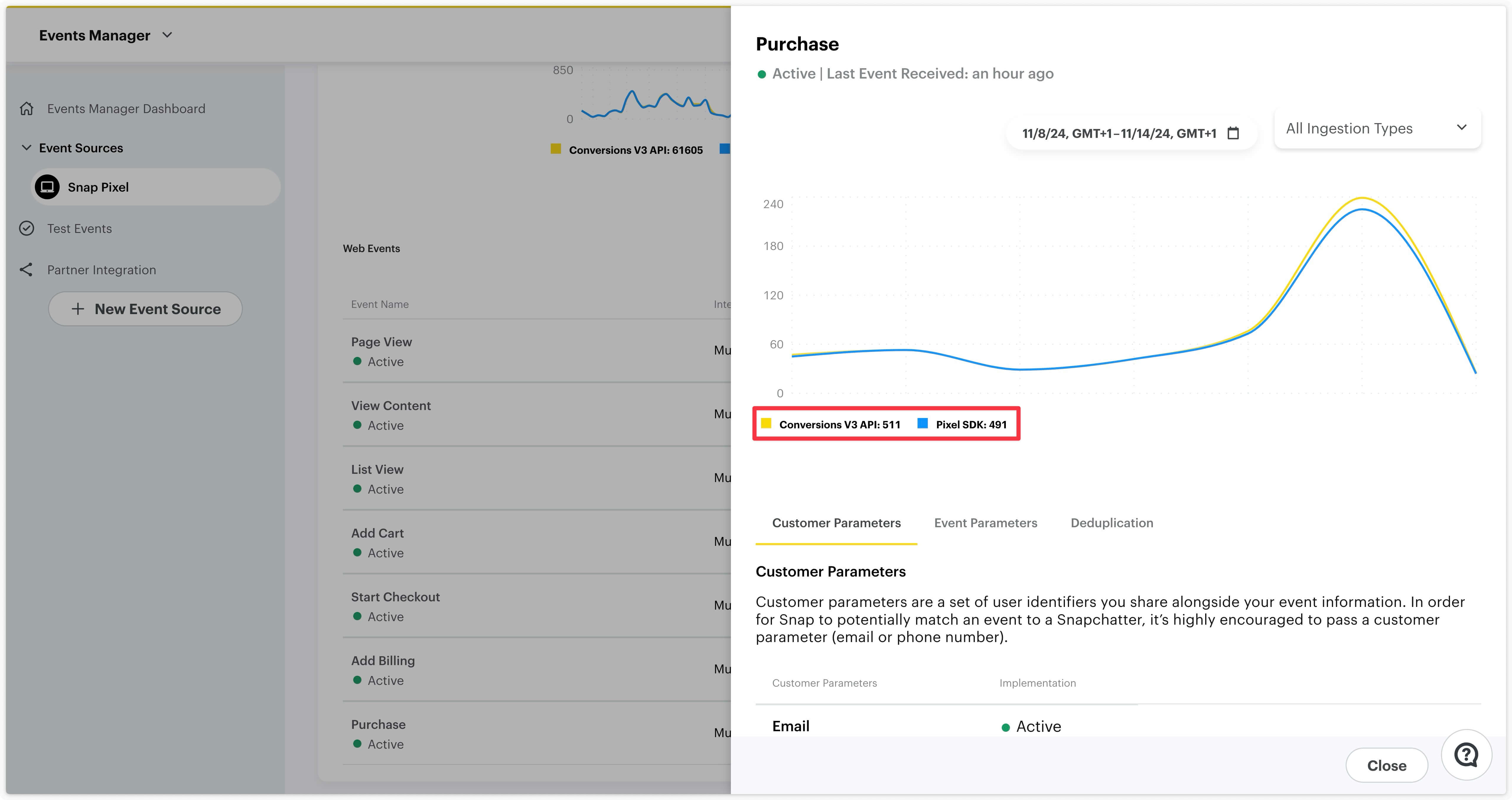The height and width of the screenshot is (800, 1512).
Task: Click the home icon beside Events Manager Dashboard
Action: tap(26, 109)
